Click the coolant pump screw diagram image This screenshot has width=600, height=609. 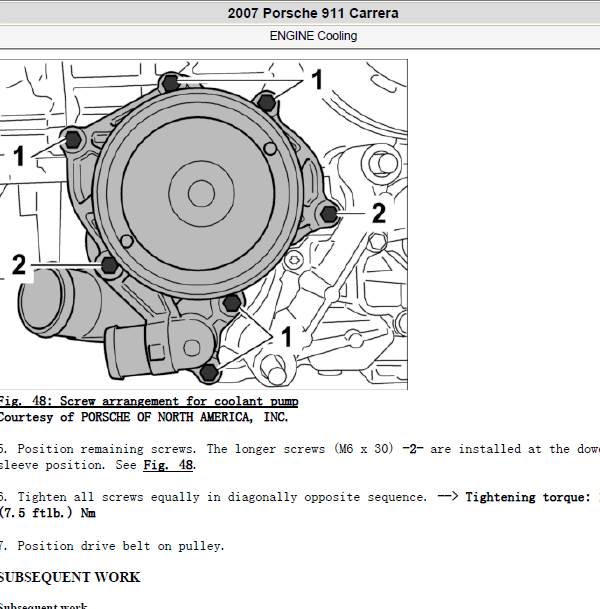coord(203,224)
